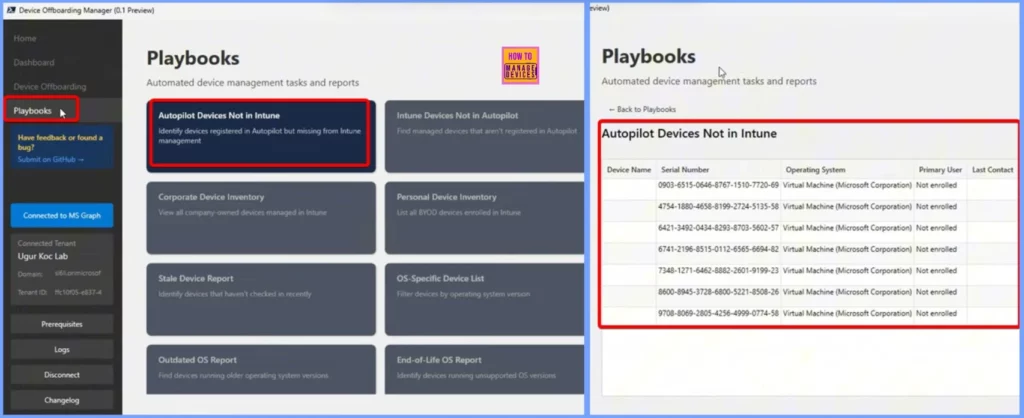The width and height of the screenshot is (1024, 418).
Task: Click Back to Playbooks link
Action: tap(642, 110)
